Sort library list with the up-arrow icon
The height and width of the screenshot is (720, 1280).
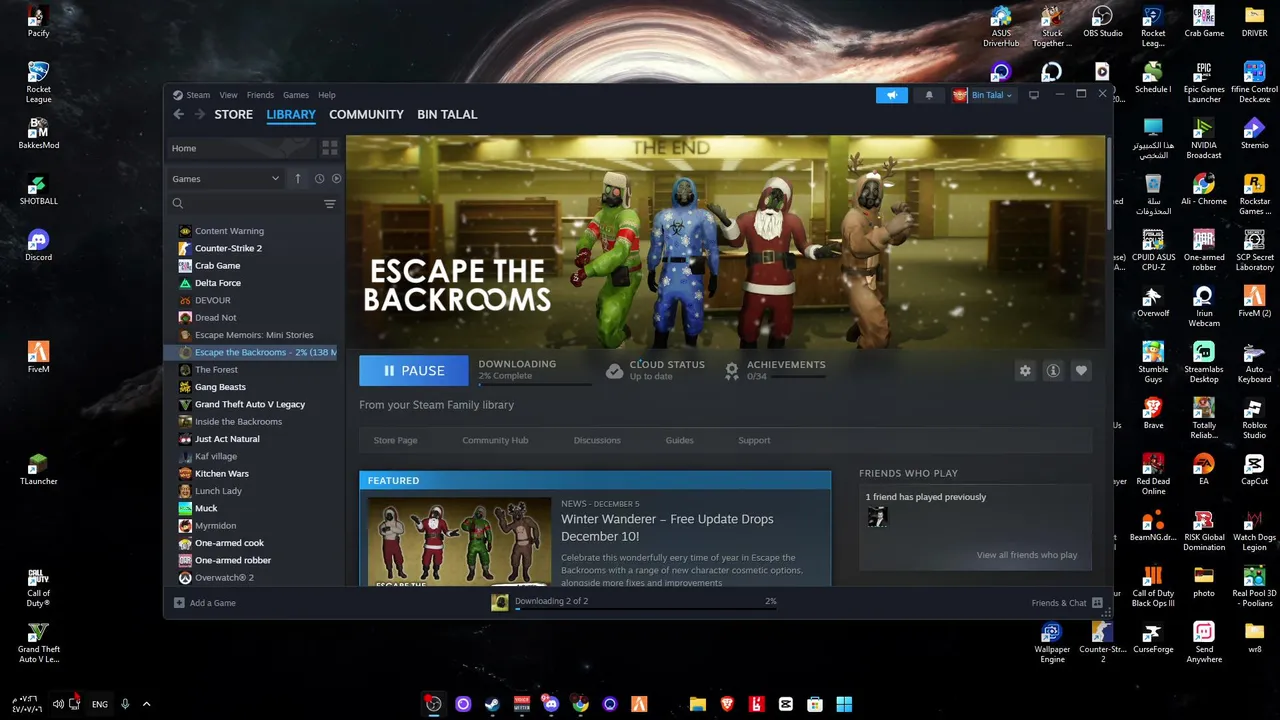(x=297, y=178)
